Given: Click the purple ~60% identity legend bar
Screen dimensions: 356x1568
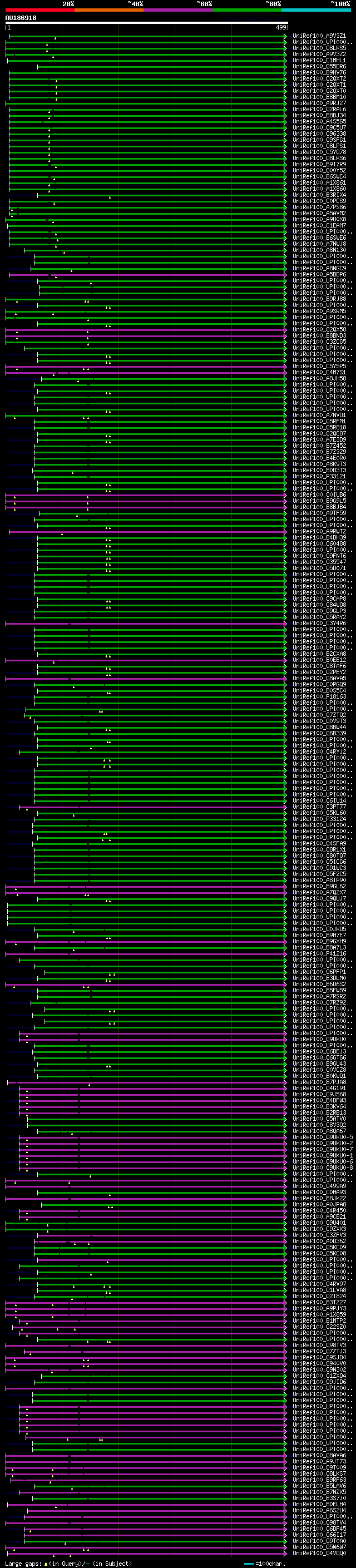Looking at the screenshot, I should pos(179,10).
